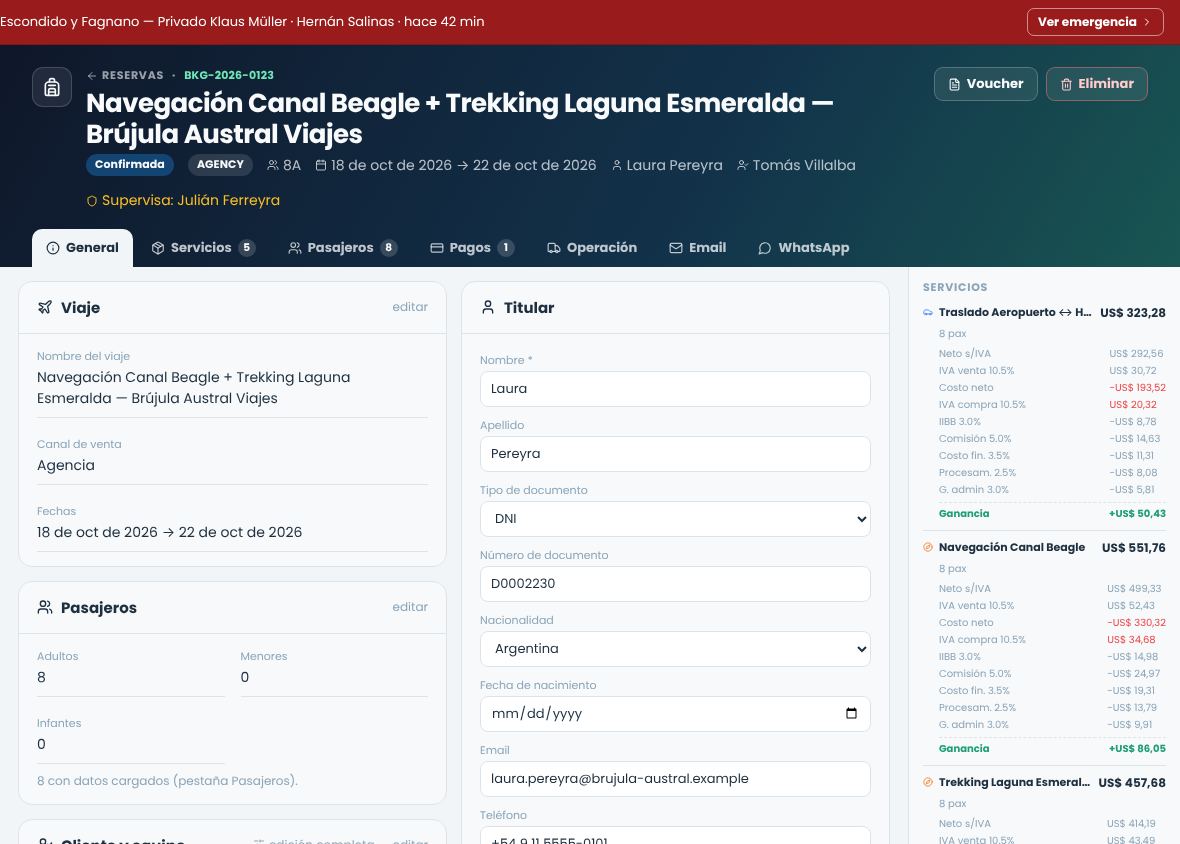Click the person icon in the Titular card header

coord(488,307)
